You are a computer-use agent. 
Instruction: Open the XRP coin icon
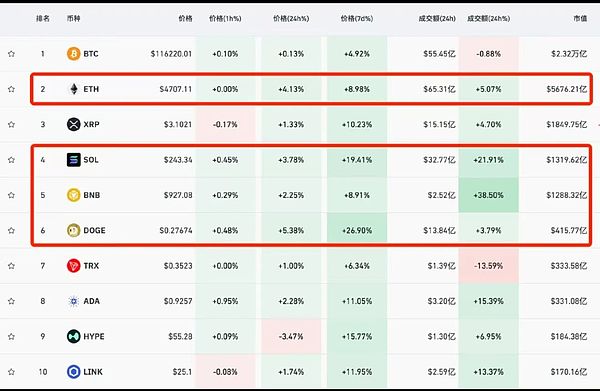coord(73,124)
